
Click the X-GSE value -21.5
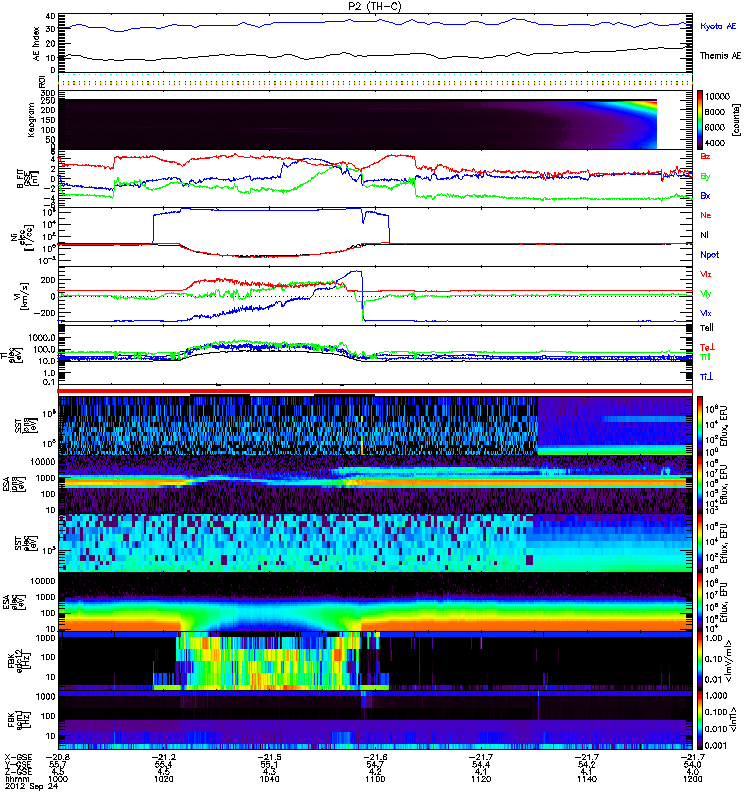point(269,757)
